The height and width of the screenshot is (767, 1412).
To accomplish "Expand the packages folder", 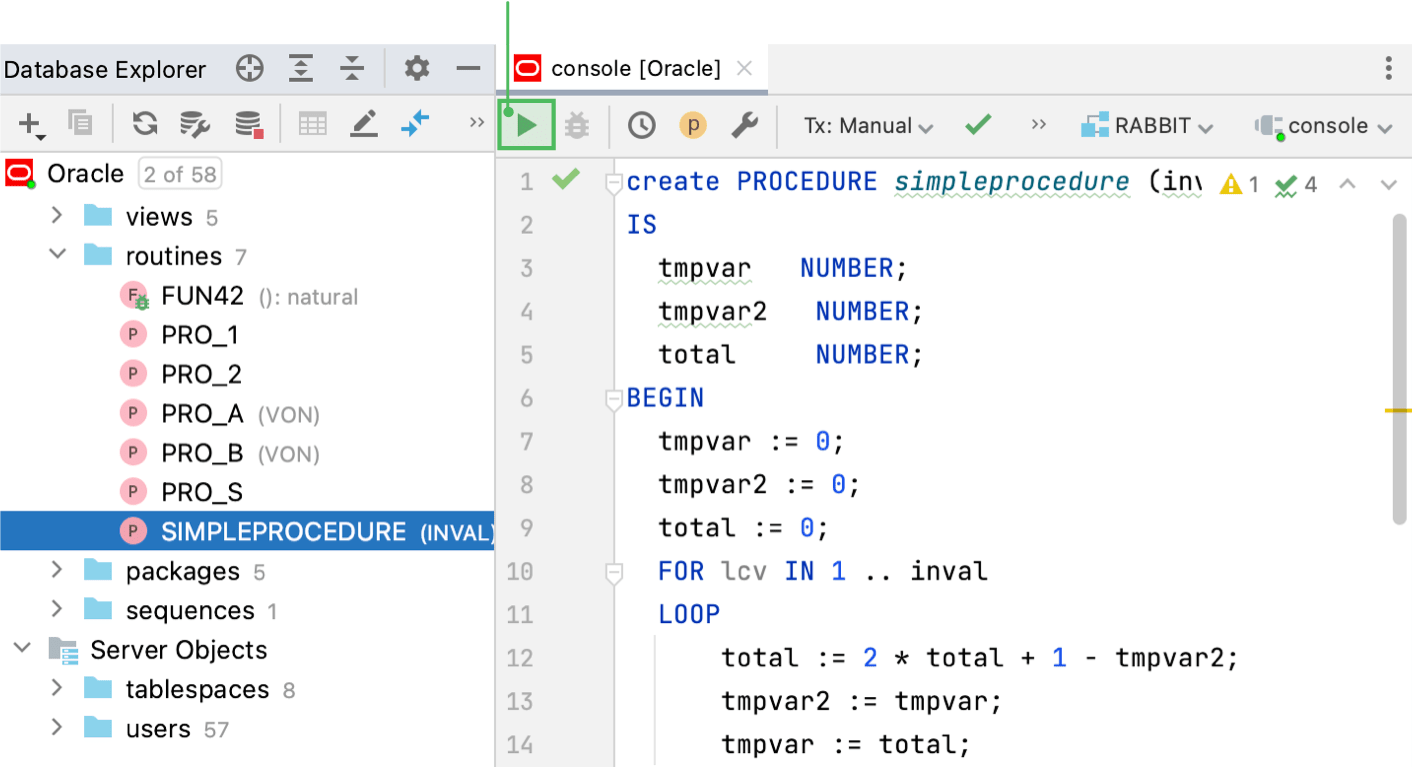I will pyautogui.click(x=57, y=569).
